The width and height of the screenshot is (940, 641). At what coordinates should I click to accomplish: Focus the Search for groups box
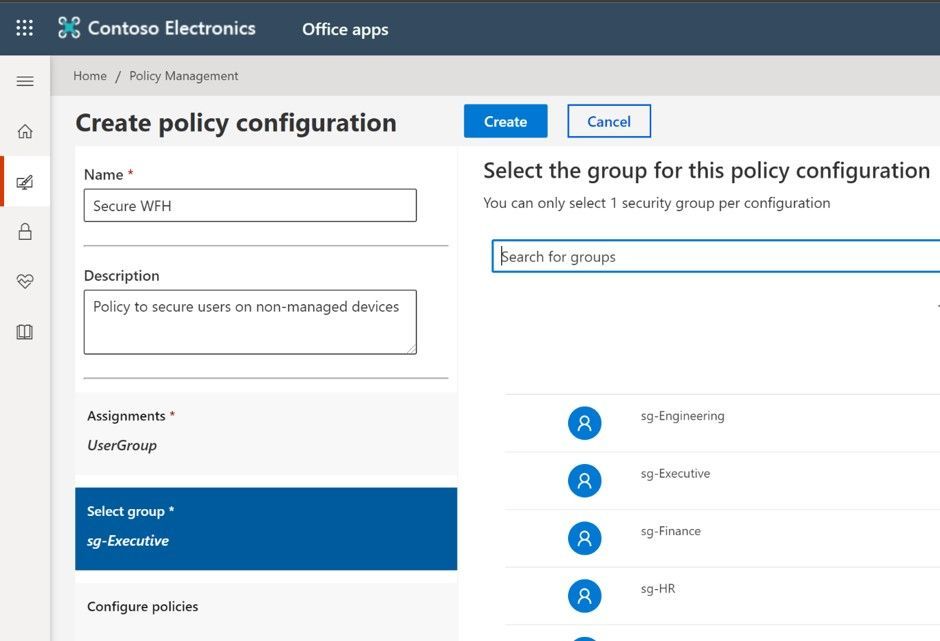point(716,257)
